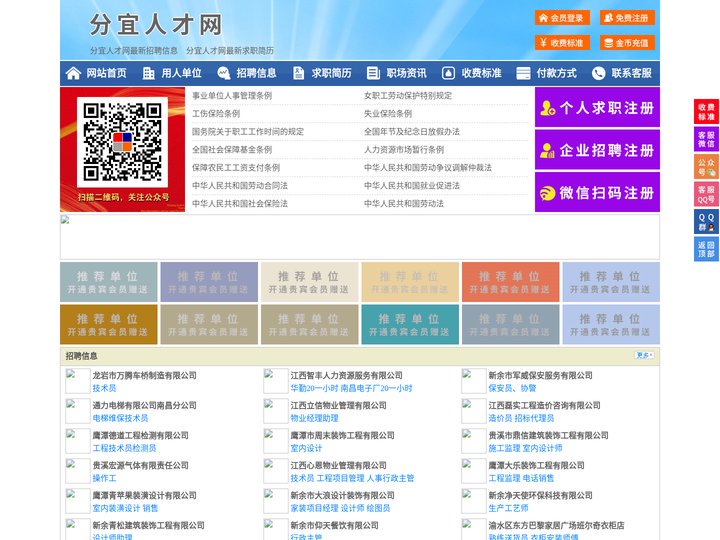Open the 全国年节及纪念日放假办法 link
The width and height of the screenshot is (720, 540).
(x=411, y=131)
